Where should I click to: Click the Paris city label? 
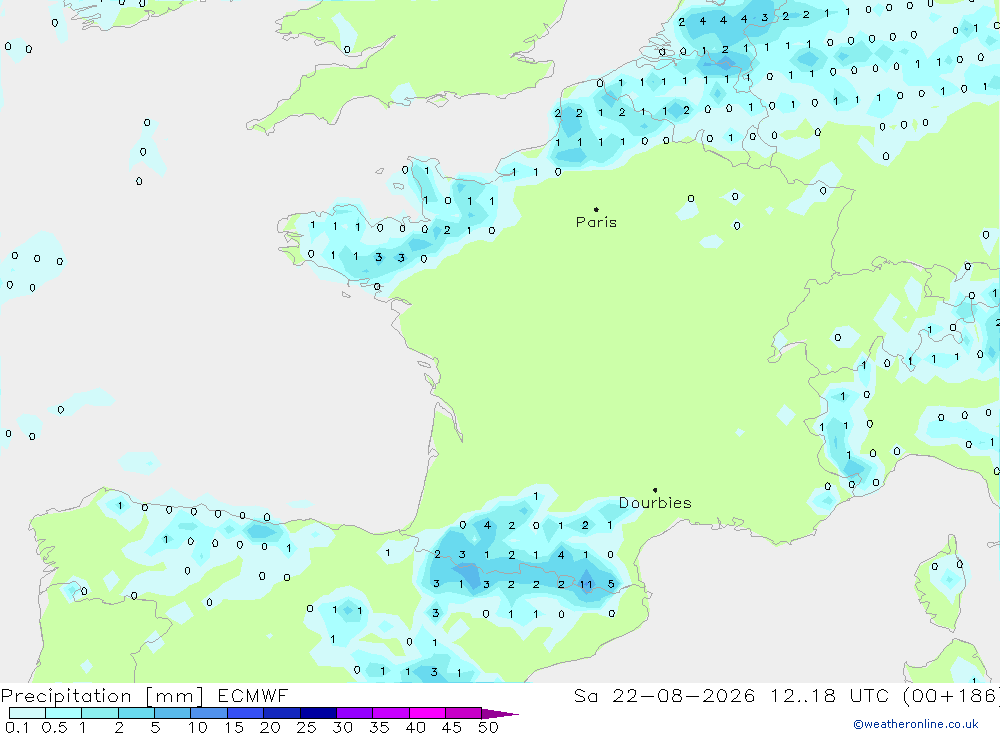click(596, 223)
